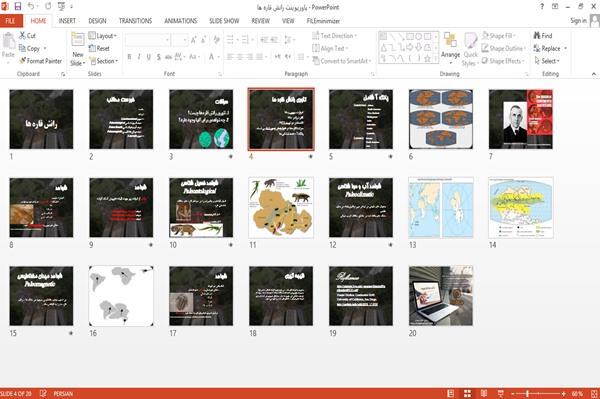Viewport: 600px width, 399px height.
Task: Switch to Normal view in status bar
Action: (x=451, y=393)
